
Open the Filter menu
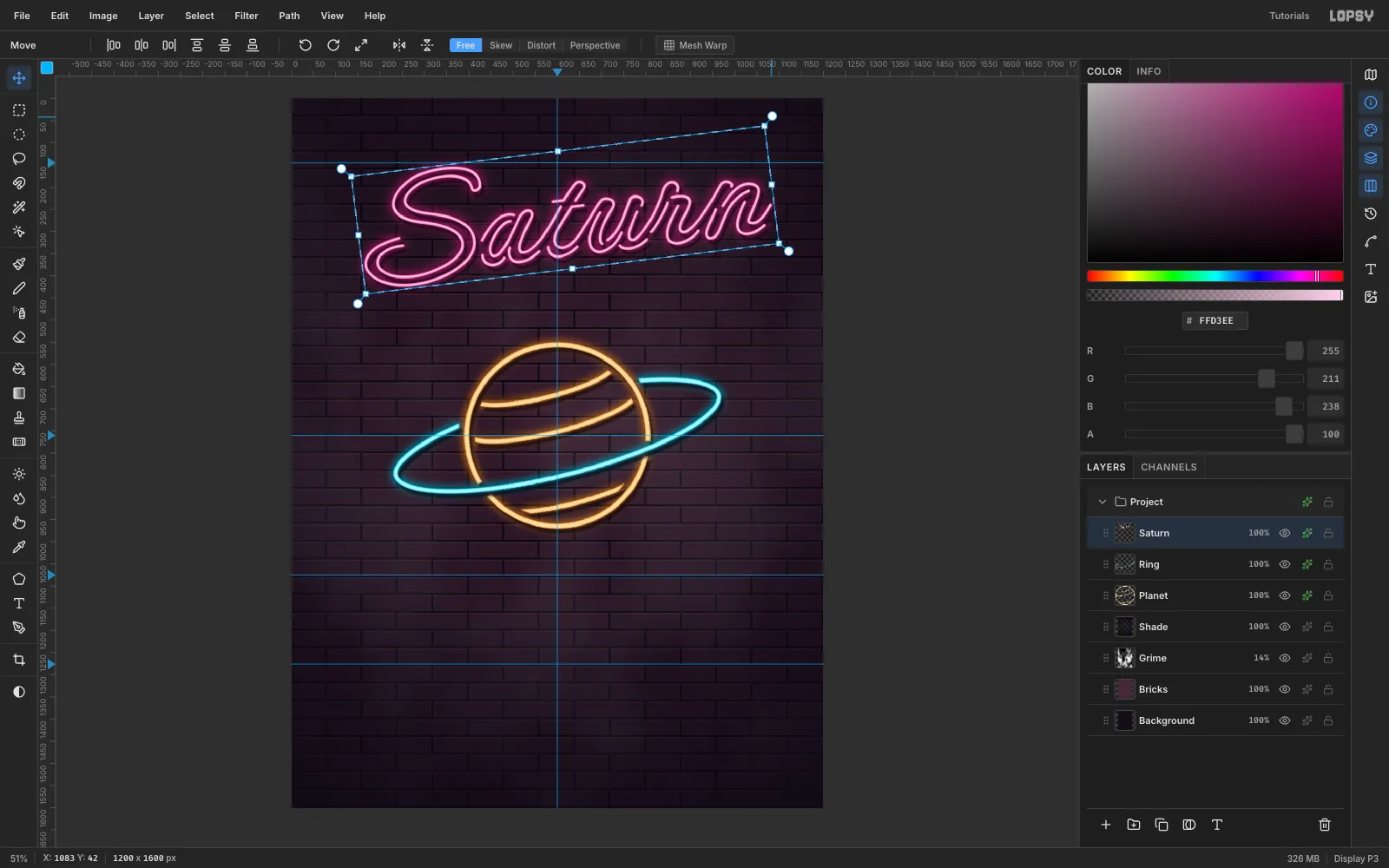point(247,16)
